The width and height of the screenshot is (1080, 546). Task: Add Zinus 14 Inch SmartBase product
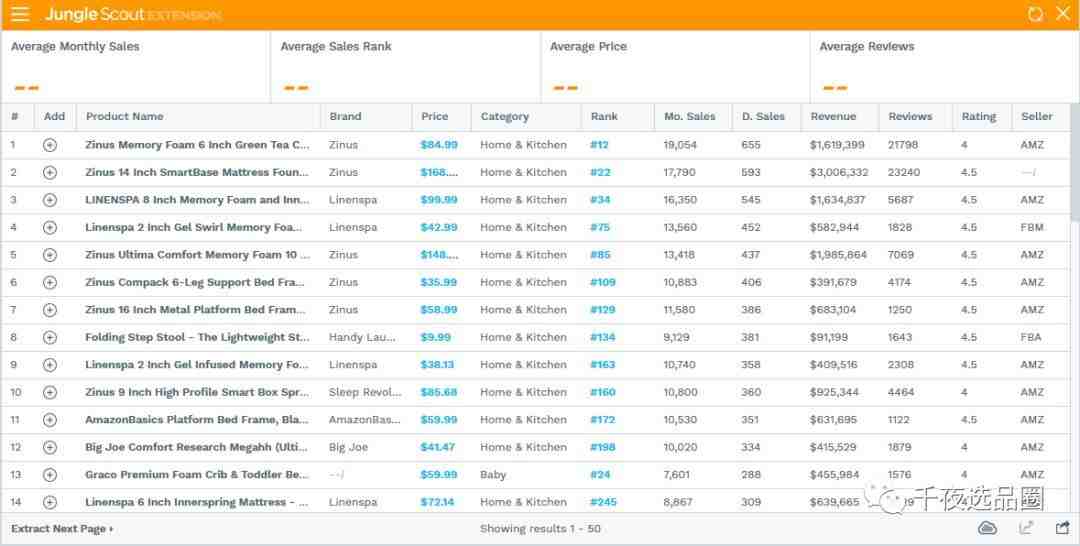(x=50, y=173)
